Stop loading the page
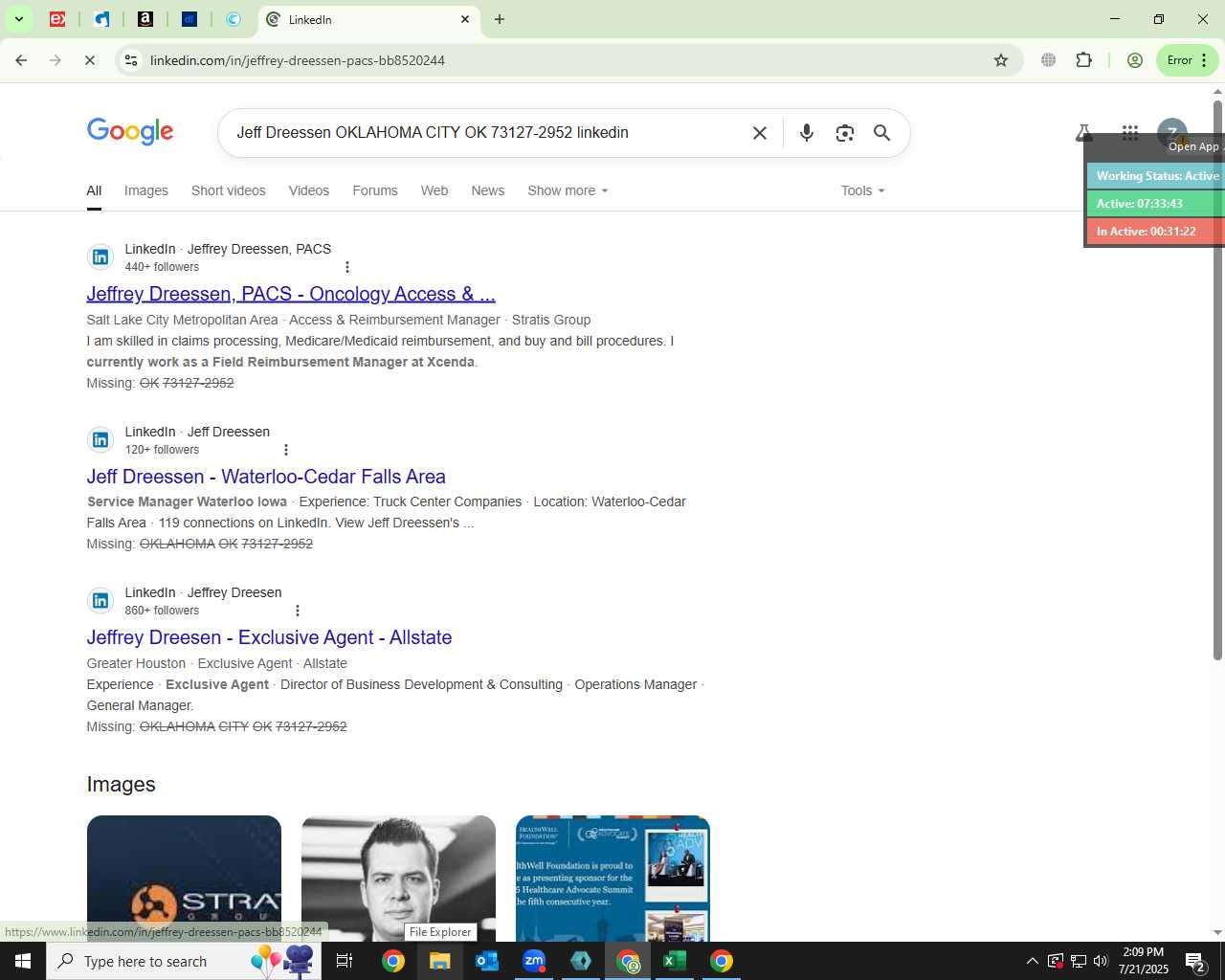 click(89, 60)
